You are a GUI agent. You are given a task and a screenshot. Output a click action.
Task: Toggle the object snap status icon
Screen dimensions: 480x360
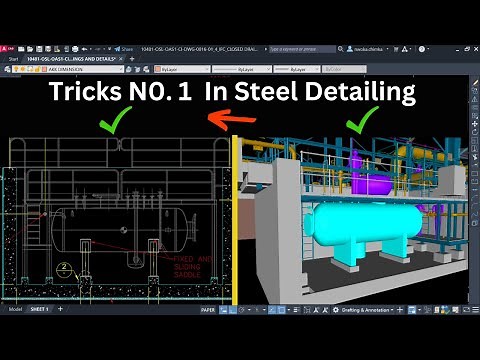pos(282,310)
